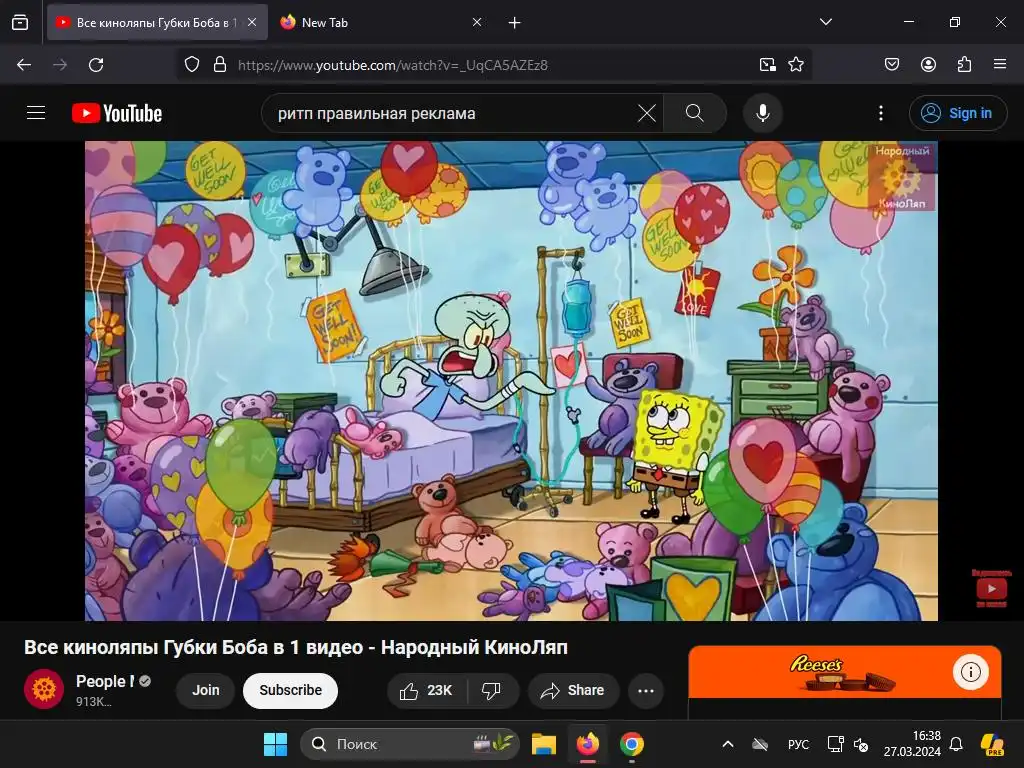Open the clock showing 16:38
Viewport: 1024px width, 768px height.
click(x=912, y=744)
